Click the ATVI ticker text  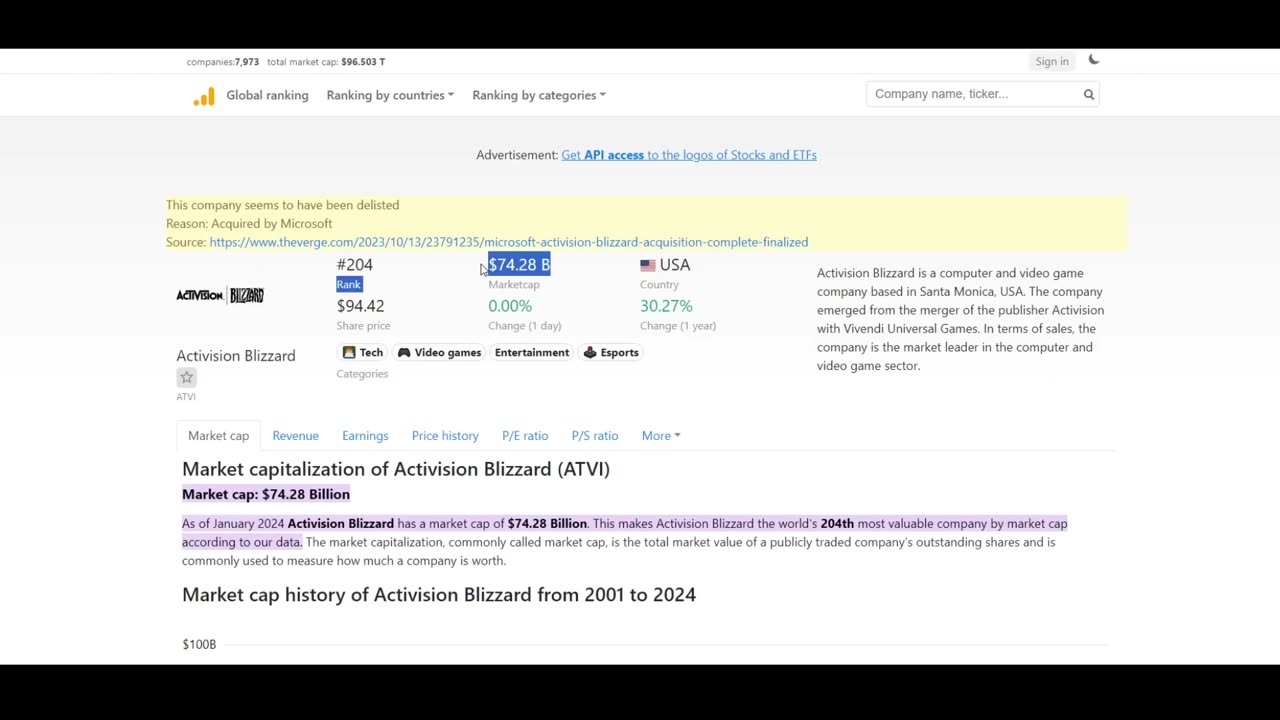pos(186,397)
